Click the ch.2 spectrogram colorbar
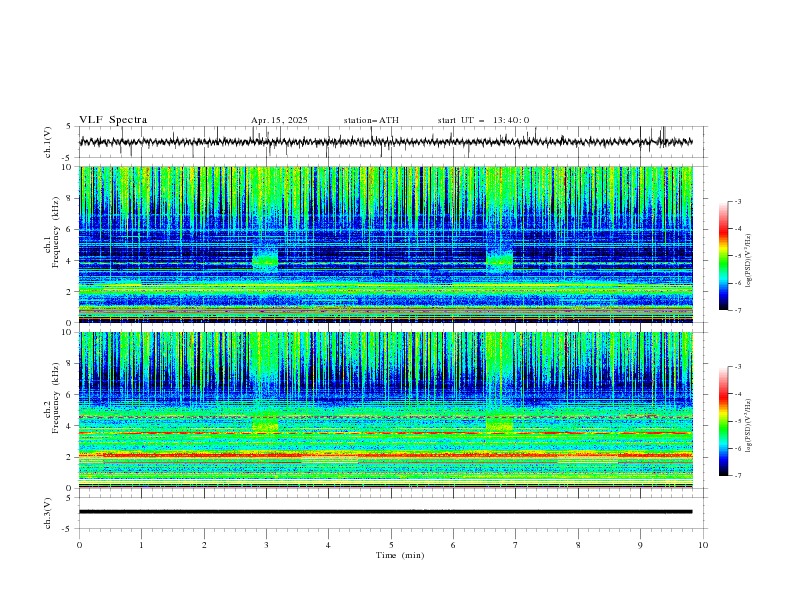The width and height of the screenshot is (792, 612). coord(723,421)
